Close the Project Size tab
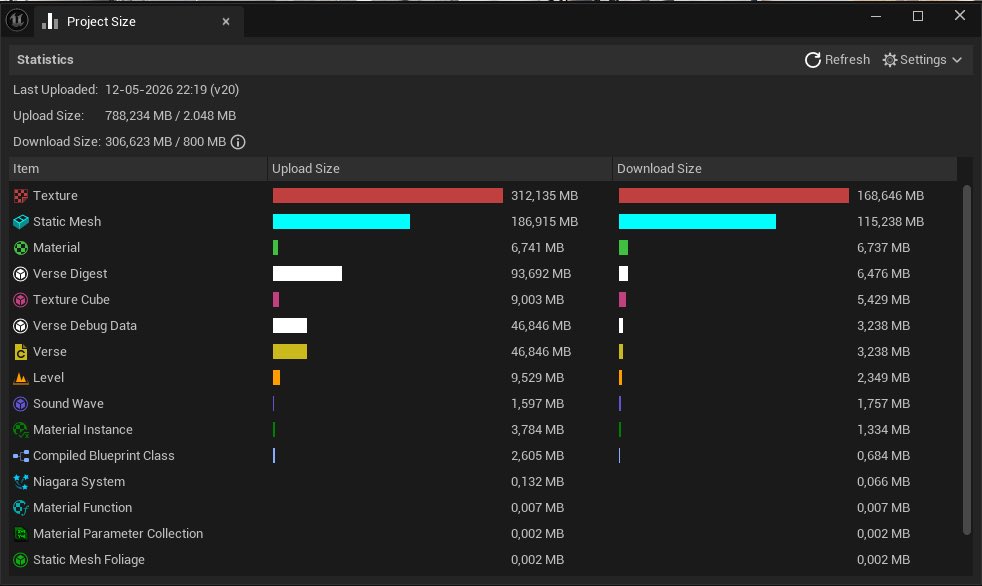This screenshot has height=586, width=982. (x=226, y=22)
